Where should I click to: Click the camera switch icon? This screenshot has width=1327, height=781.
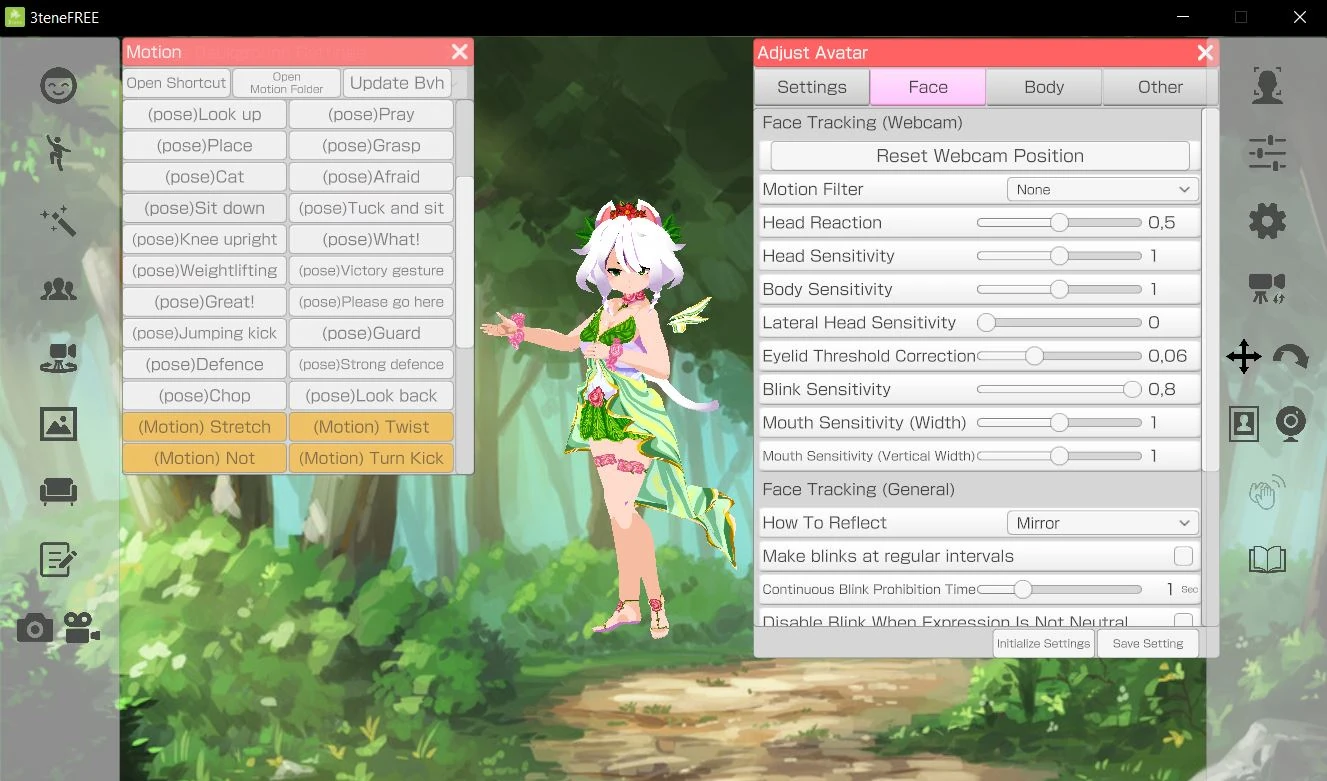point(1267,289)
